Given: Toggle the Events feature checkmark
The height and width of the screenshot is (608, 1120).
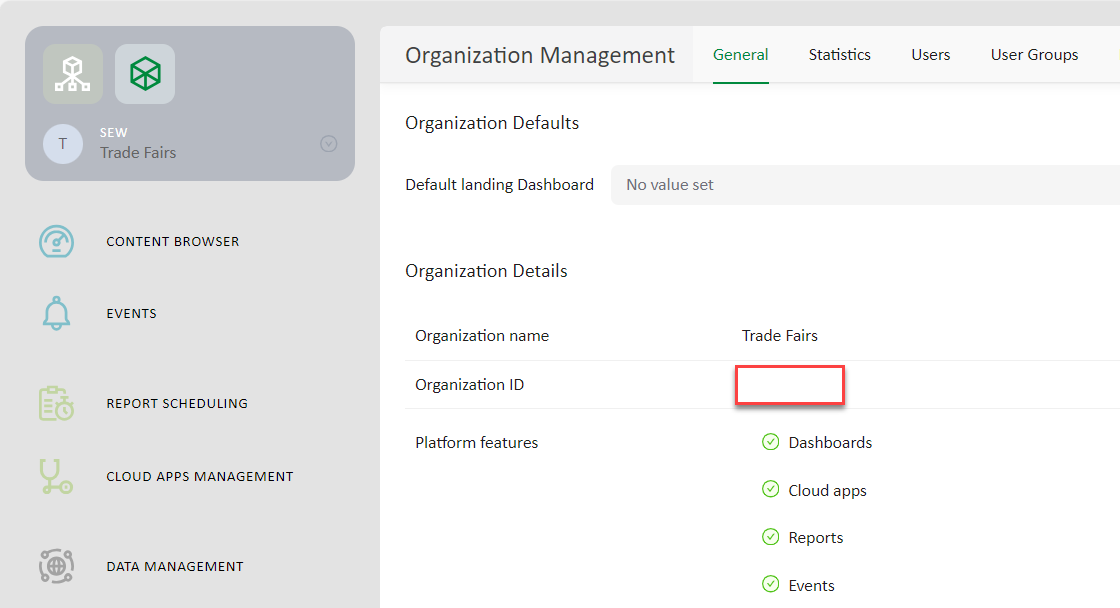Looking at the screenshot, I should pyautogui.click(x=770, y=585).
